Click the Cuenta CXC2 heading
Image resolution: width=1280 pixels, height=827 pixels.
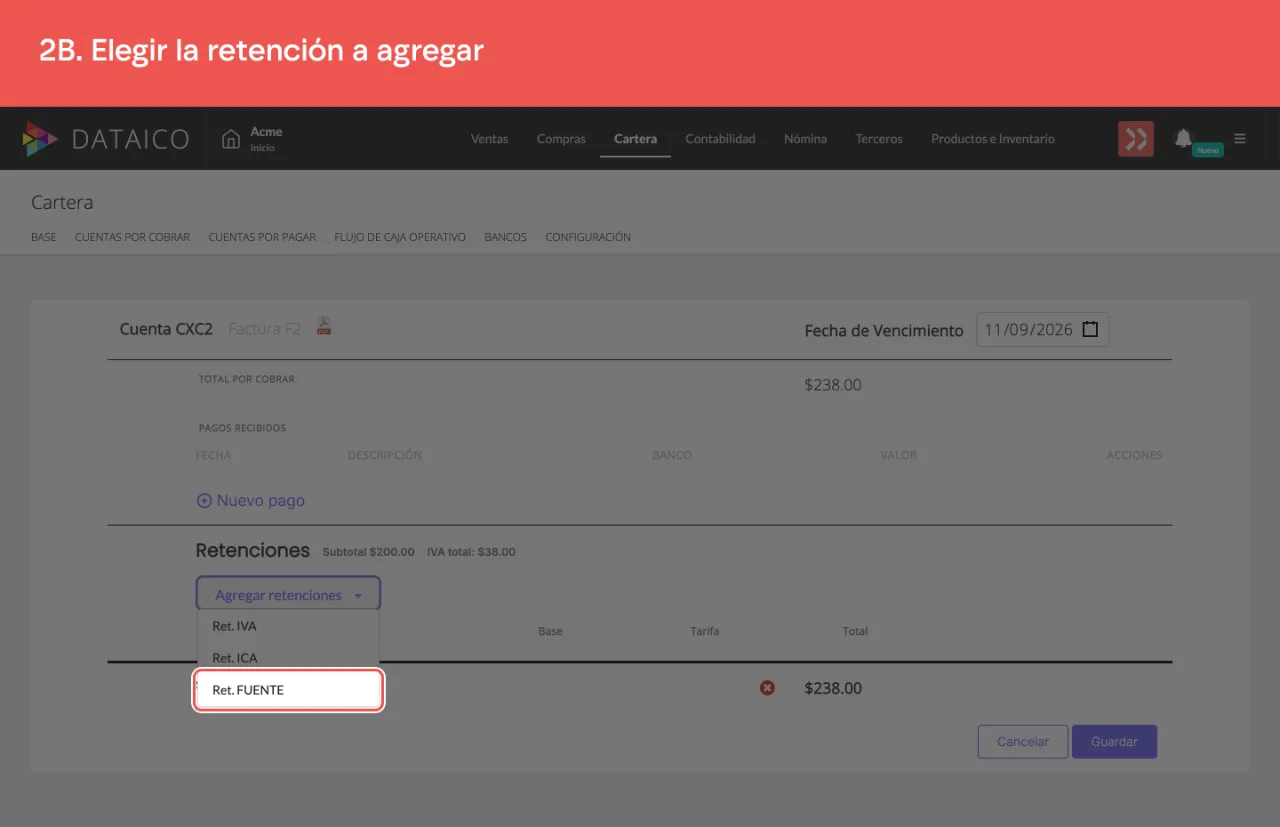pyautogui.click(x=166, y=328)
